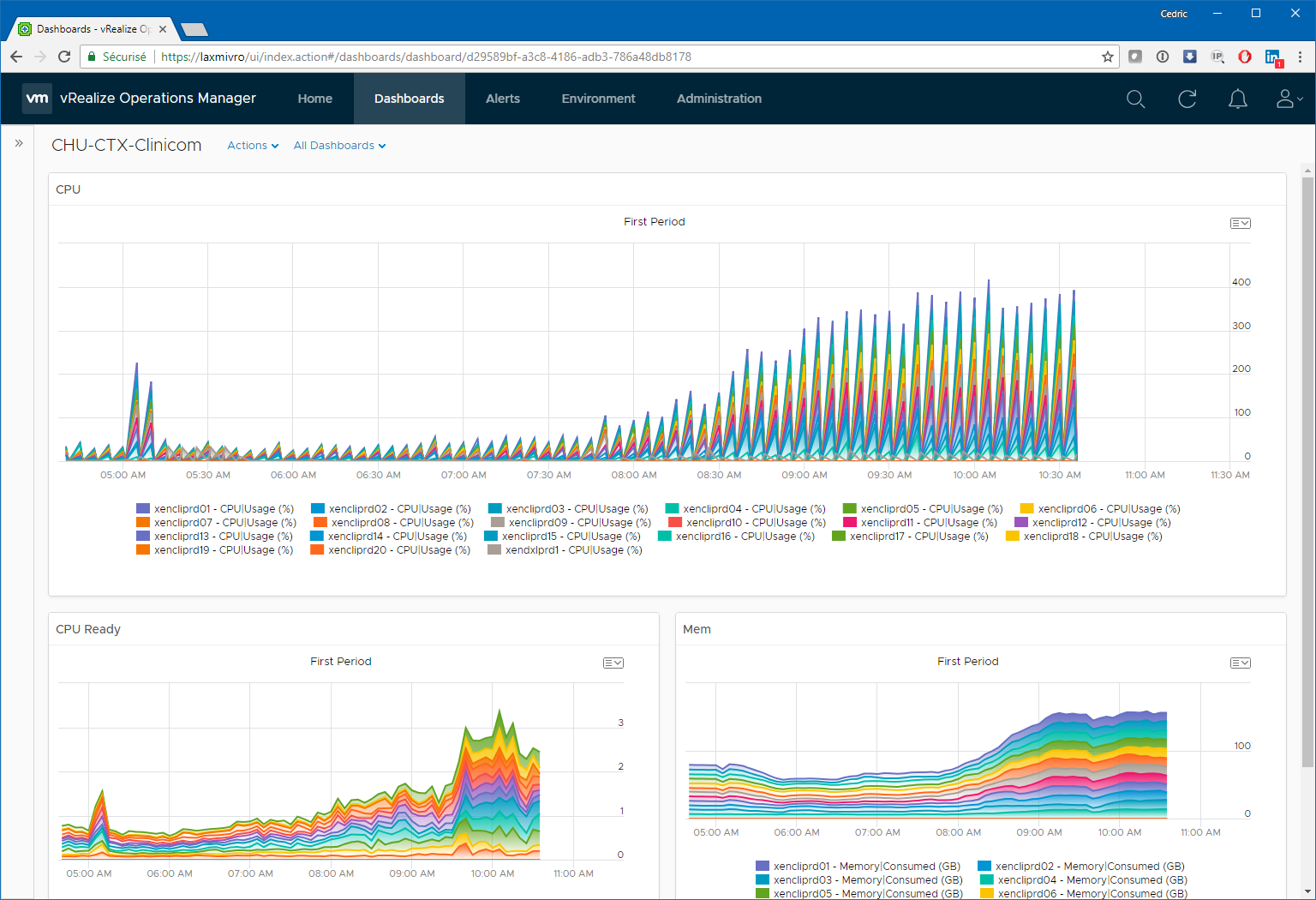Image resolution: width=1316 pixels, height=900 pixels.
Task: Expand the collapsed left side panel
Action: tap(19, 143)
